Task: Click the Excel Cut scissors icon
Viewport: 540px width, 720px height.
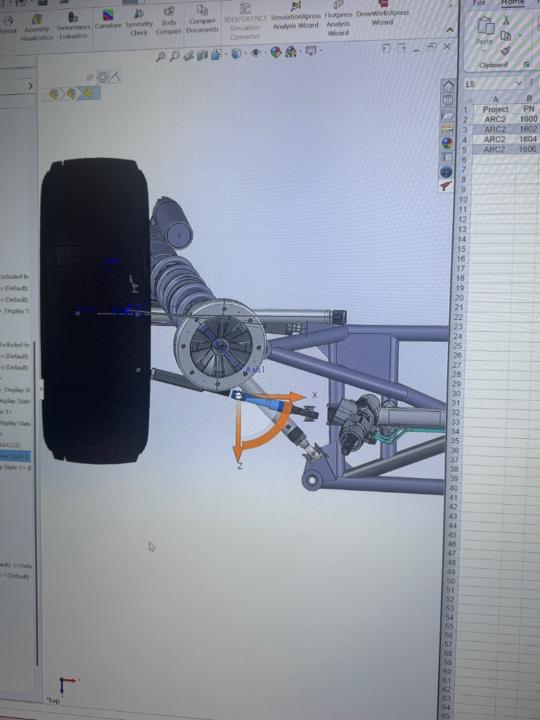Action: coord(506,20)
